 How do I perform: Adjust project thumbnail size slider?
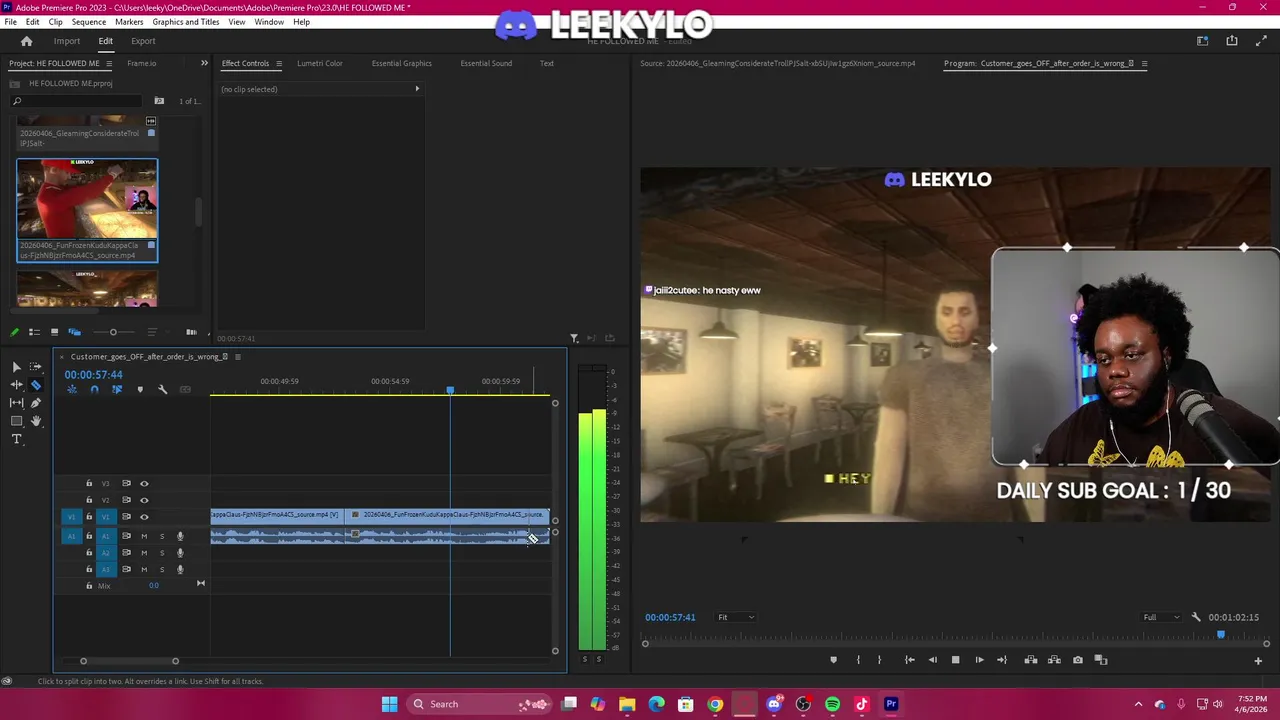[113, 332]
